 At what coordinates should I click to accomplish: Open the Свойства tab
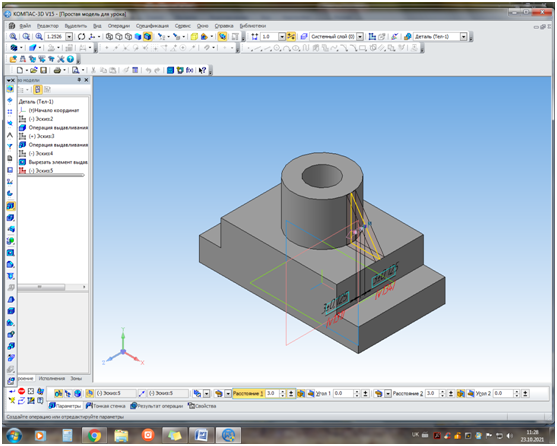coord(202,406)
